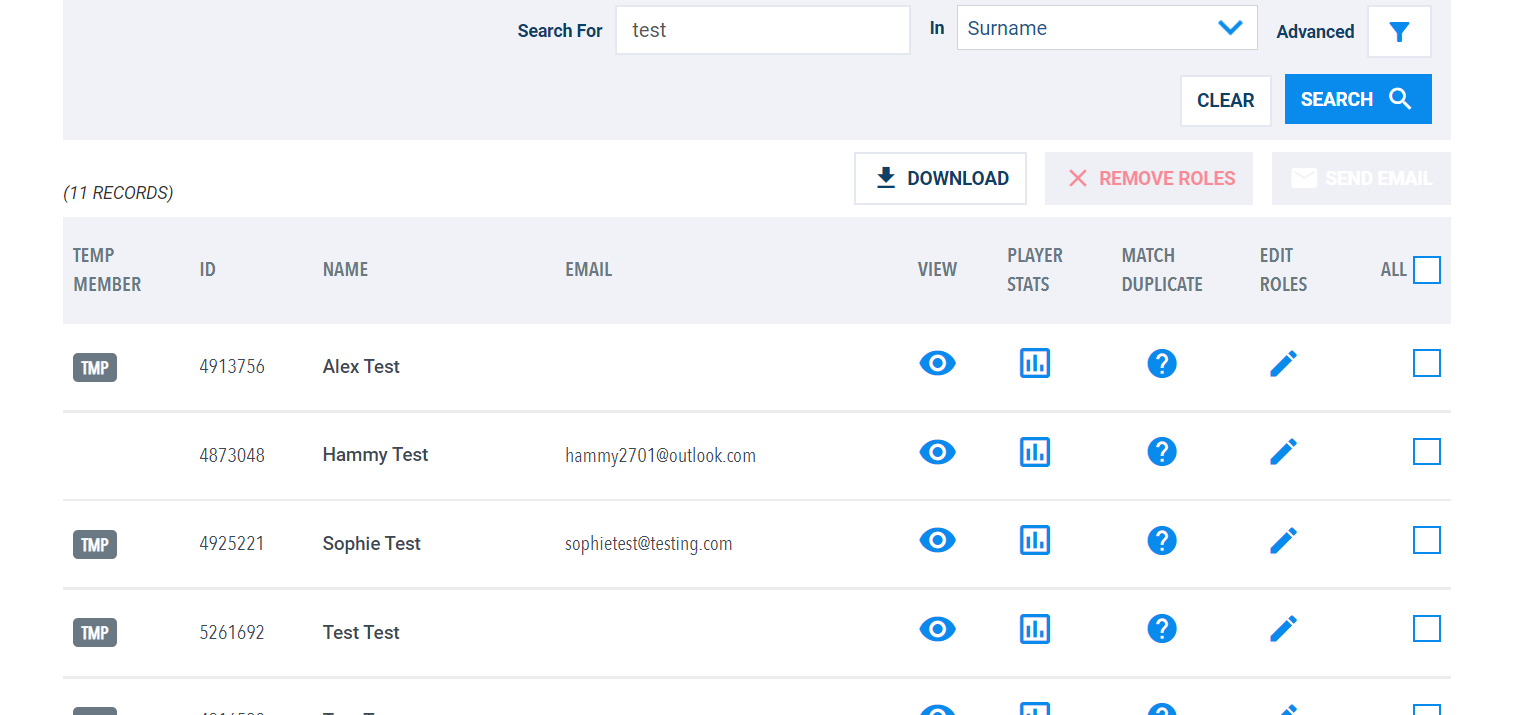Click email sophietest@testing.com

tap(648, 544)
